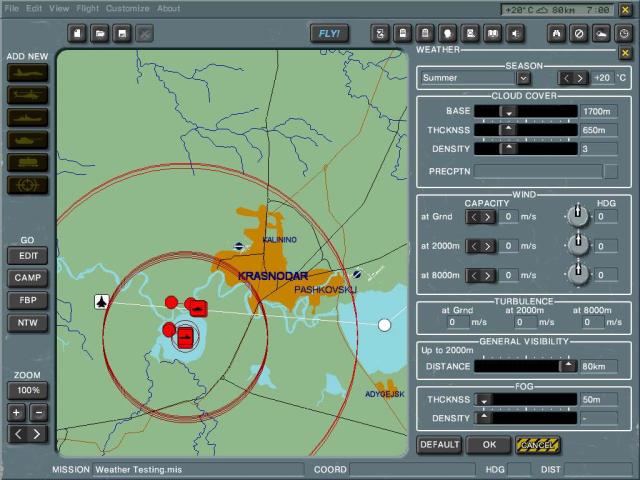640x480 pixels.
Task: Open the Flight menu
Action: [88, 8]
